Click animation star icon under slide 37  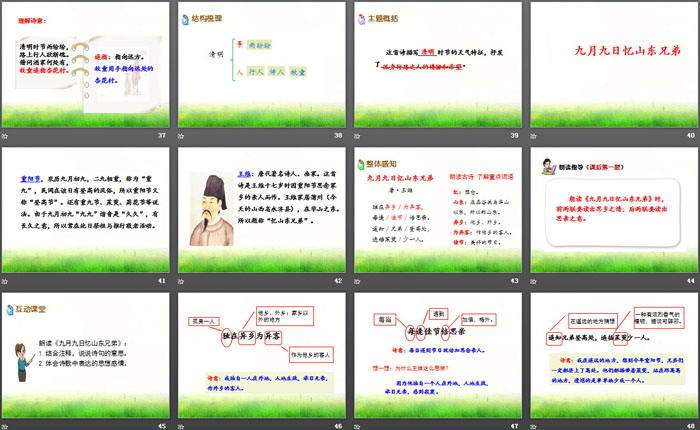[5, 136]
